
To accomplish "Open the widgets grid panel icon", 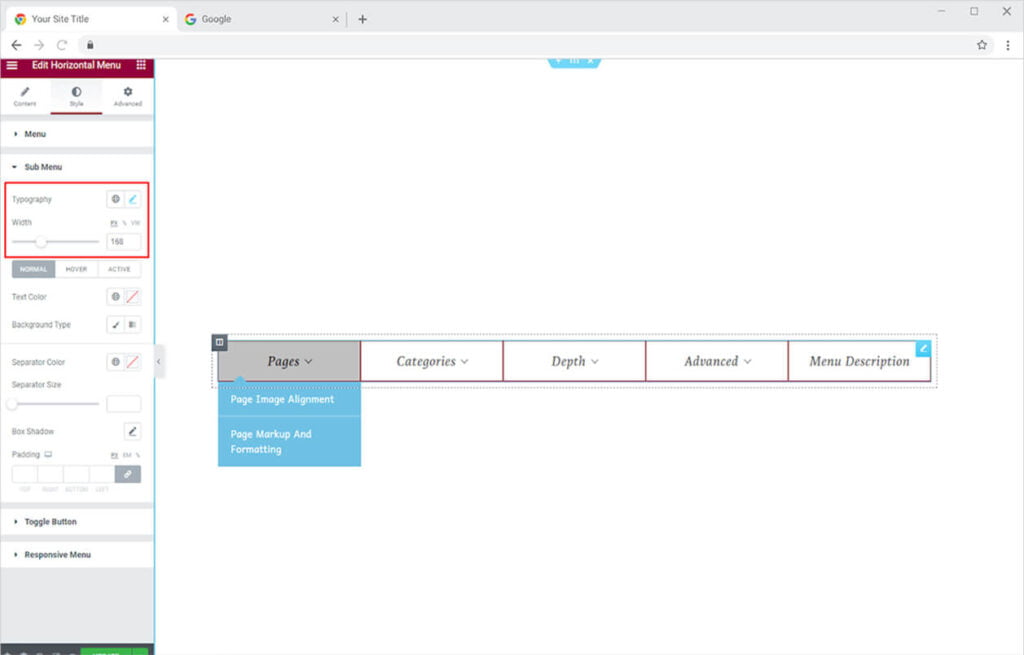I will [141, 65].
